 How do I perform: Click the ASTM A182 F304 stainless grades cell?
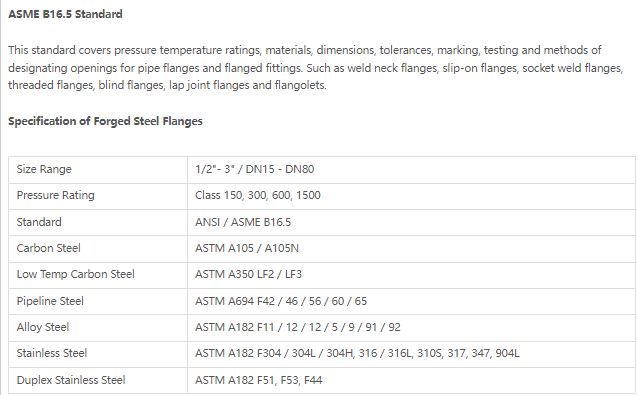[411, 354]
